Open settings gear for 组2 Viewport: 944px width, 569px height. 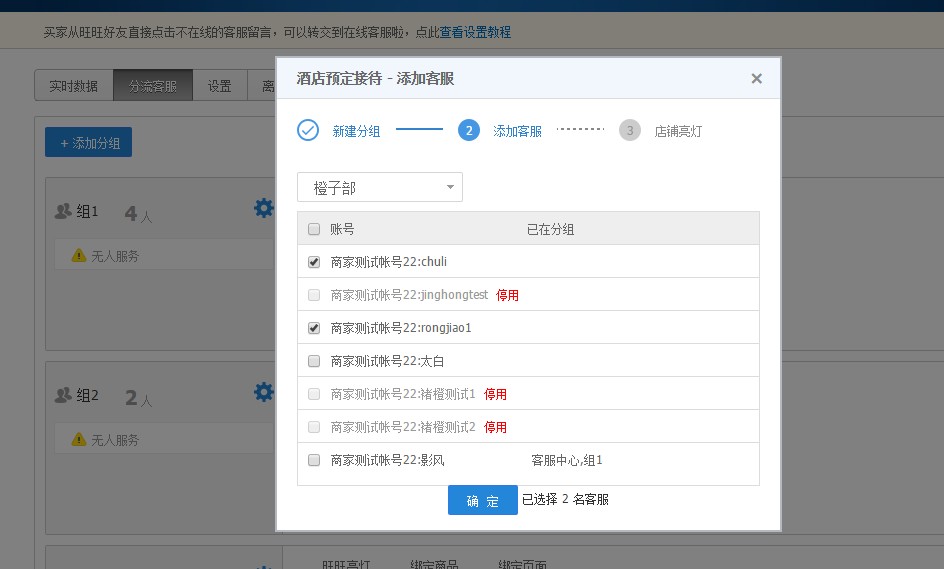(x=264, y=393)
